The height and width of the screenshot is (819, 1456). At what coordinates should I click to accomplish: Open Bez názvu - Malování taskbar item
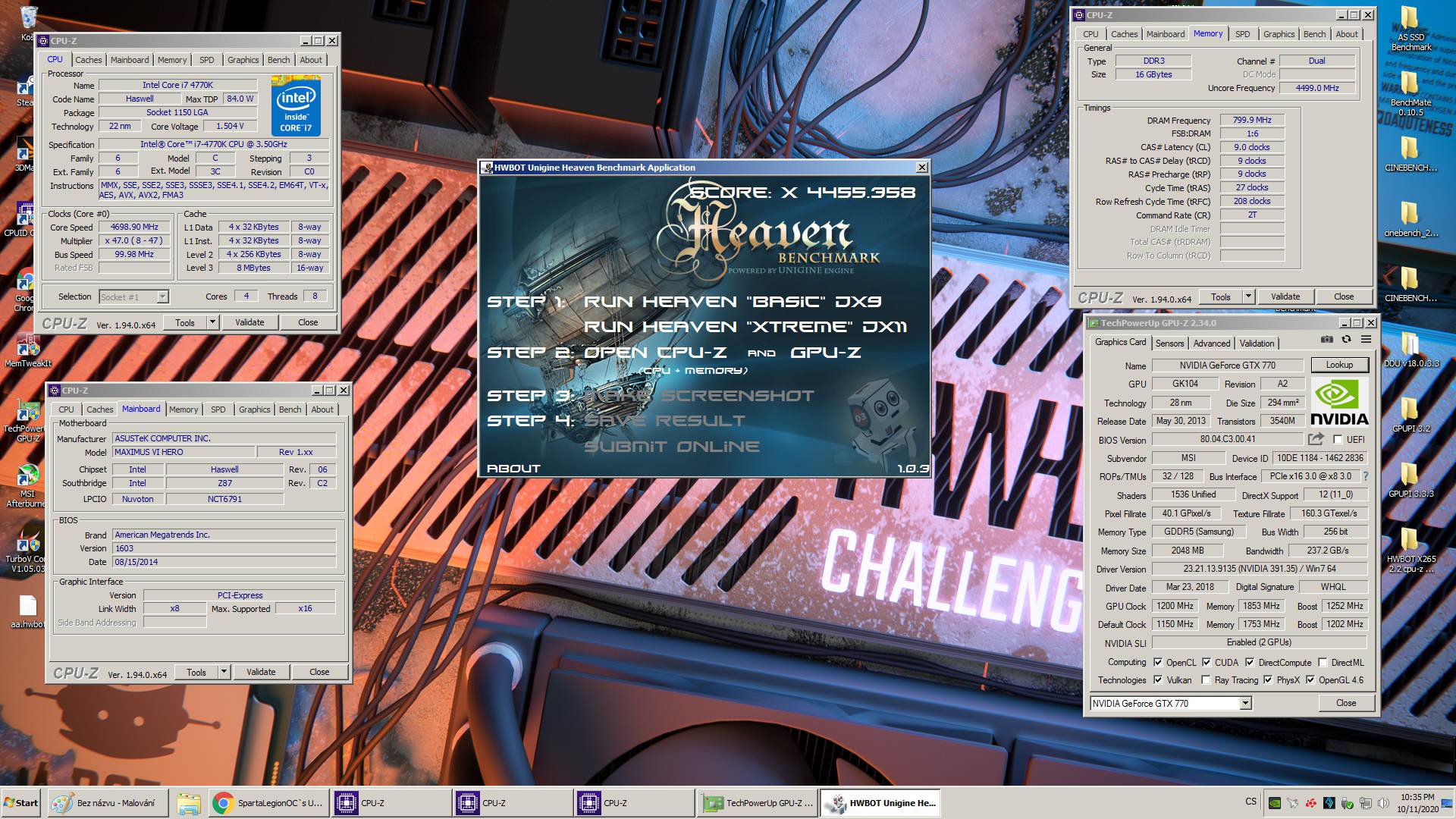(x=108, y=803)
